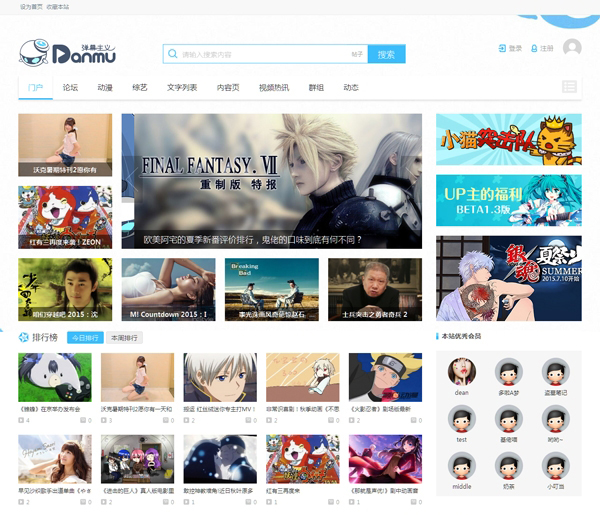Open the gray user avatar in header
This screenshot has height=515, width=600.
572,48
